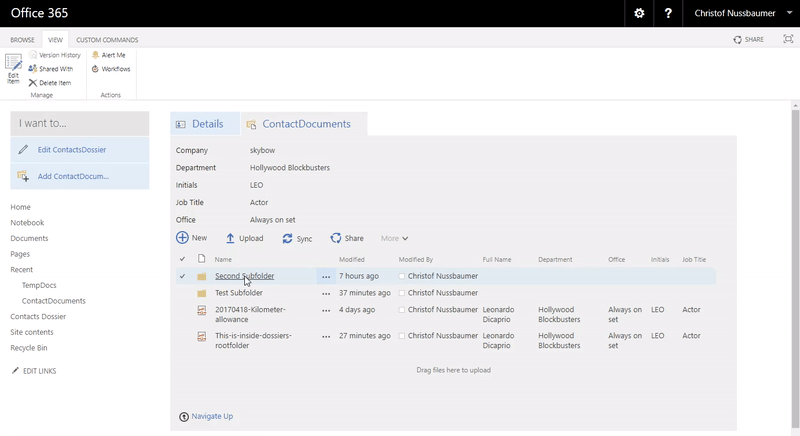Toggle presence checkbox beside Test Subfolder's Christof Nussbaumer
800x436 pixels.
pyautogui.click(x=402, y=293)
